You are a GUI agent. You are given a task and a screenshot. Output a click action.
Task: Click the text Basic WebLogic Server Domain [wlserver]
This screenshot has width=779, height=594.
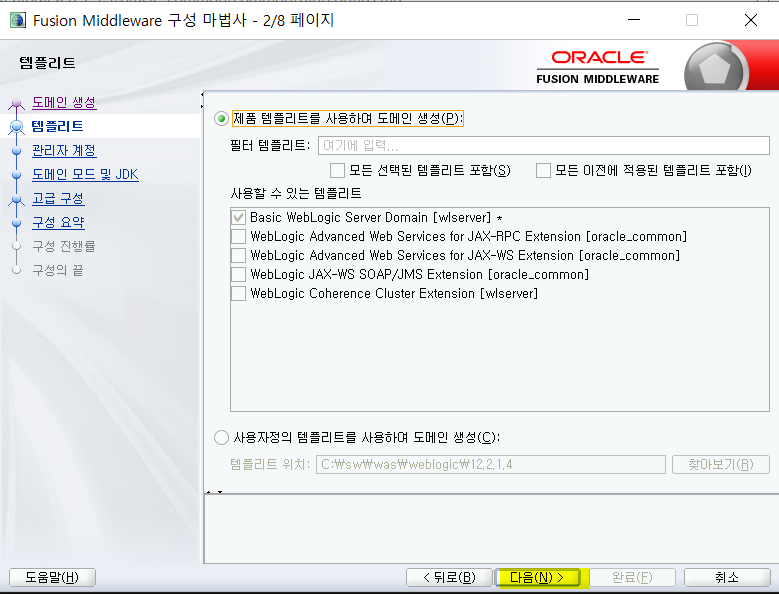click(371, 218)
